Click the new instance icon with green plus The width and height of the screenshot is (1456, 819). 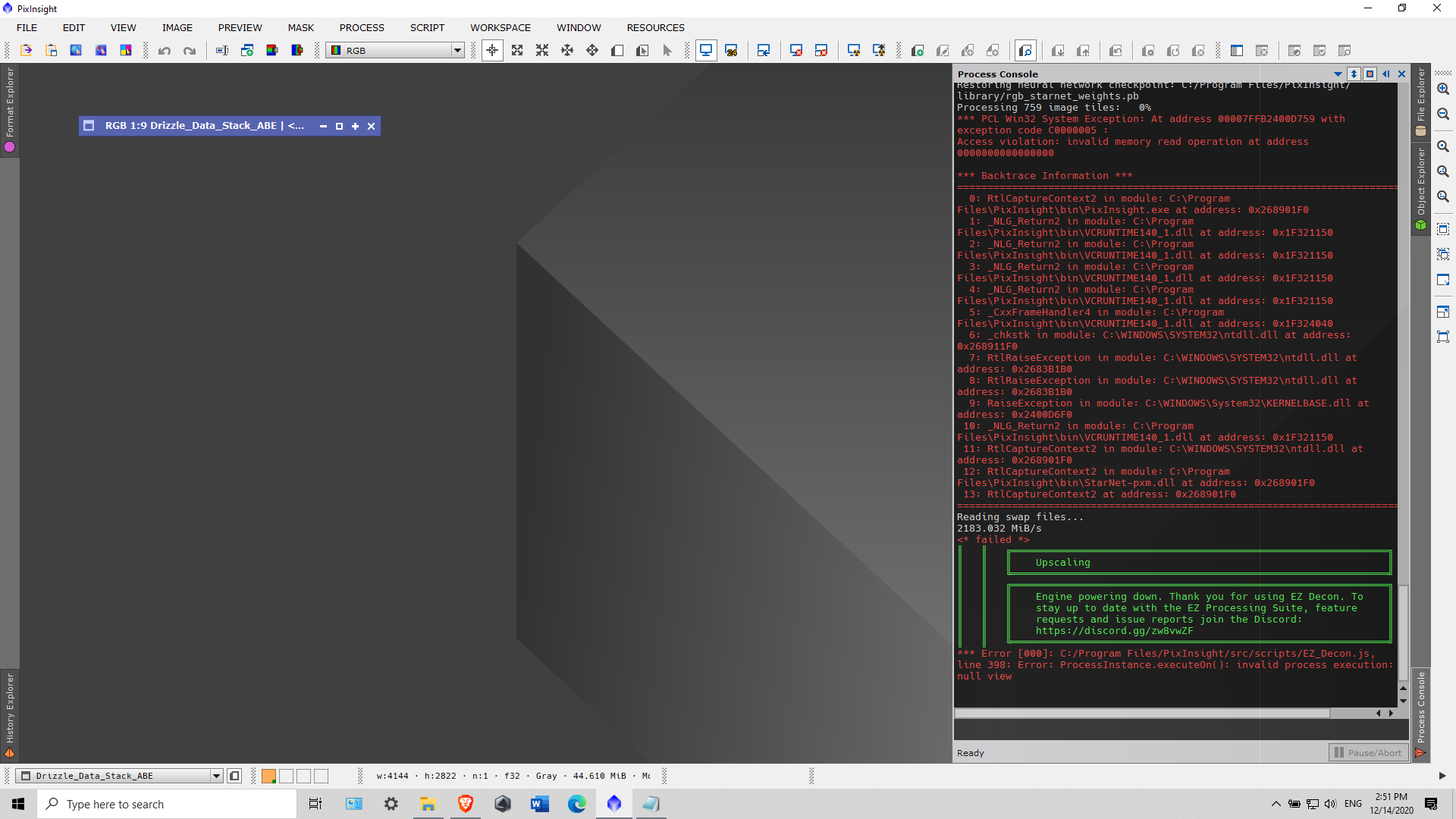[918, 50]
